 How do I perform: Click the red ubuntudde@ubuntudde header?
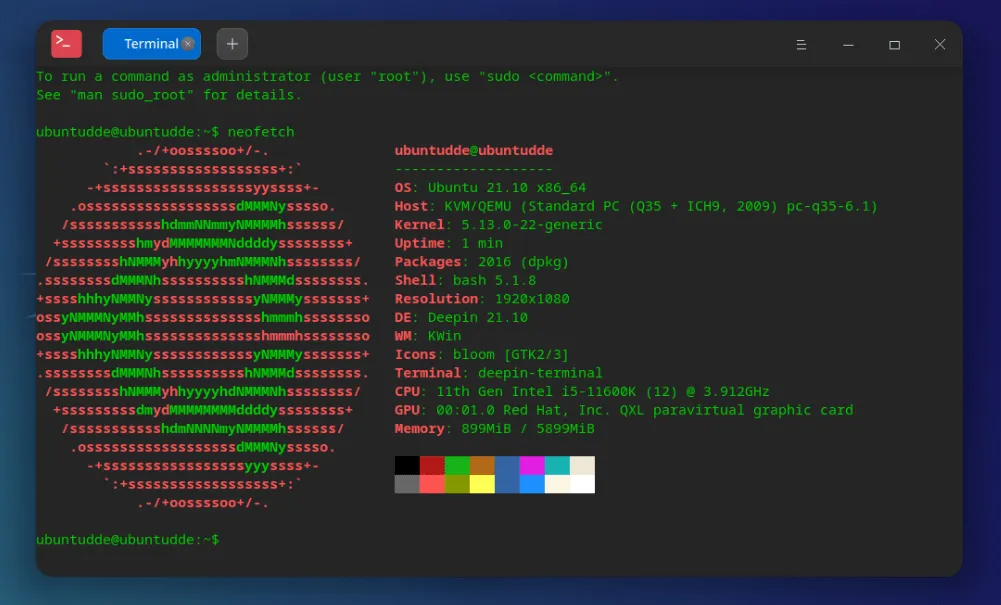tap(473, 151)
